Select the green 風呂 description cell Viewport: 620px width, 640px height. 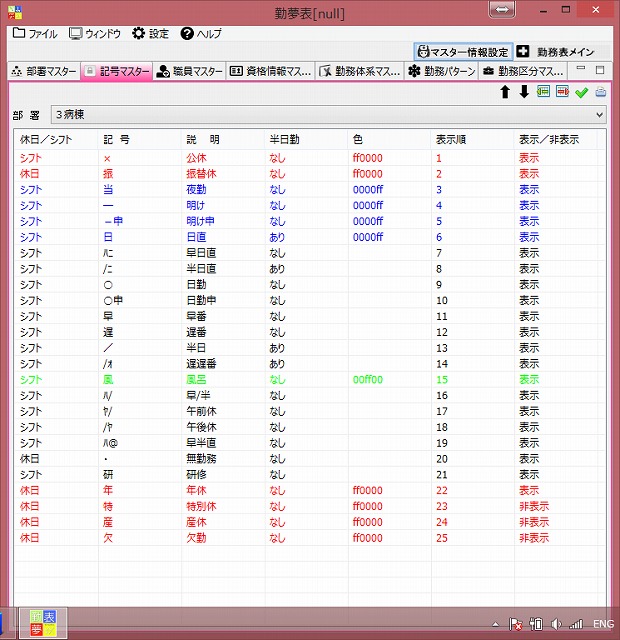click(196, 380)
